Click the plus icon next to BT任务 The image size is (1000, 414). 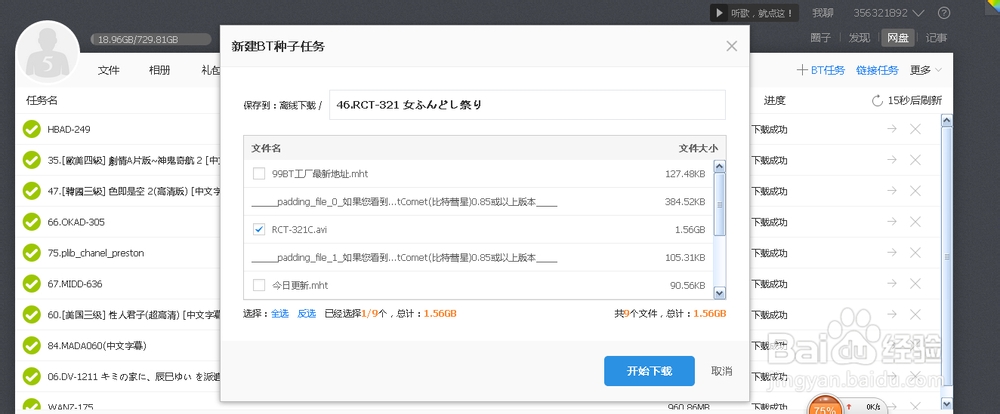click(802, 70)
